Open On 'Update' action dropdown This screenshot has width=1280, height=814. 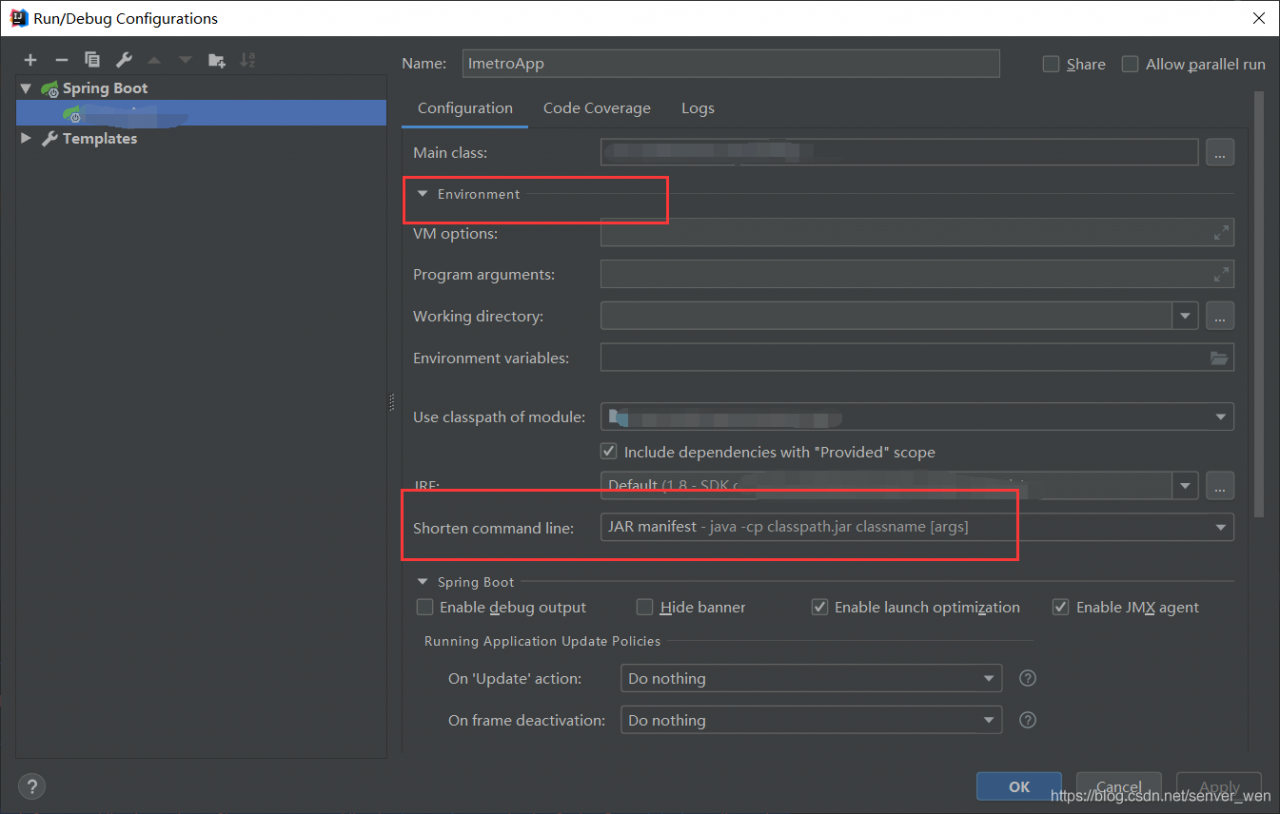tap(989, 678)
